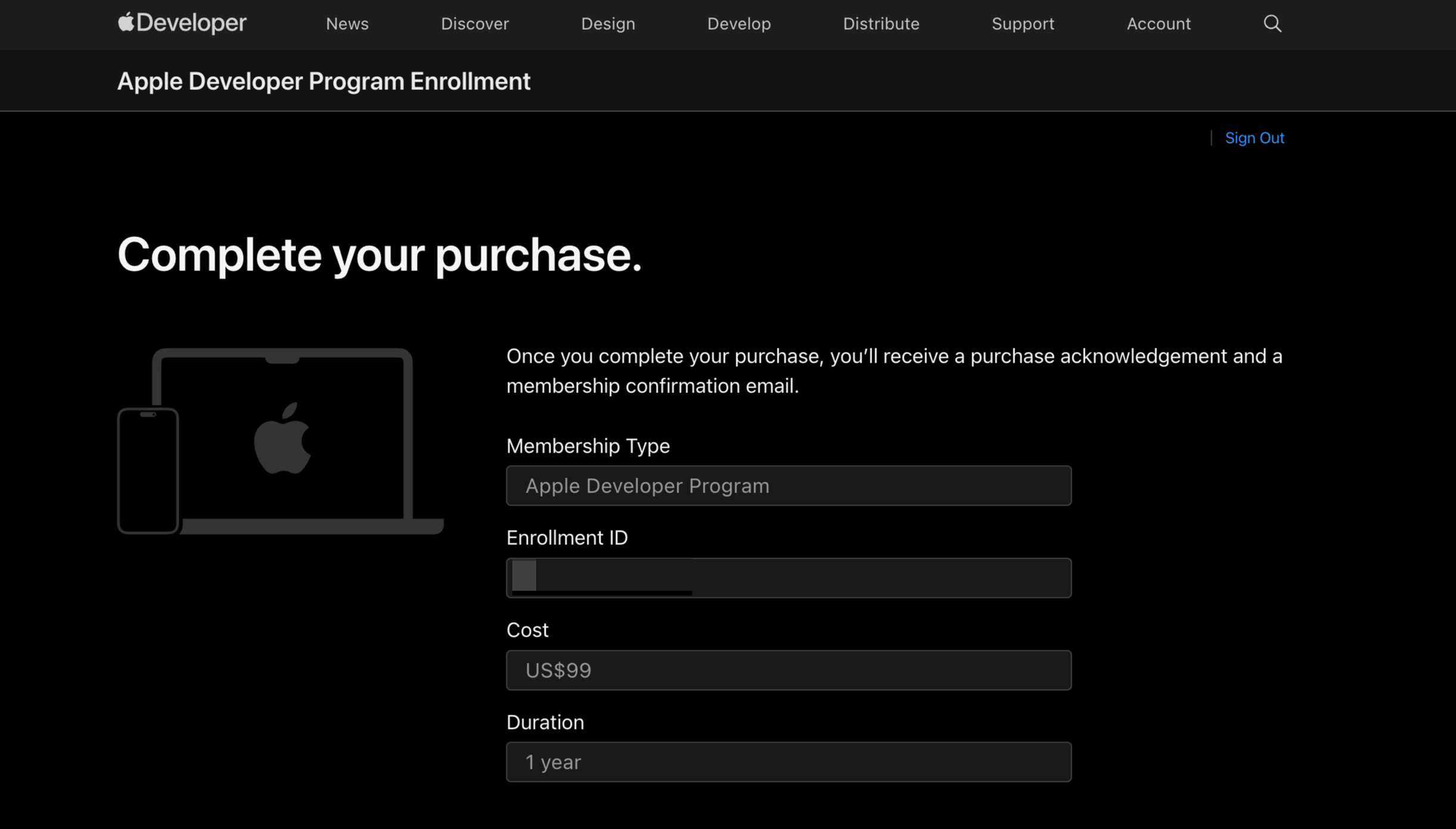This screenshot has height=829, width=1456.
Task: Click the iPhone outline in illustration
Action: click(148, 470)
